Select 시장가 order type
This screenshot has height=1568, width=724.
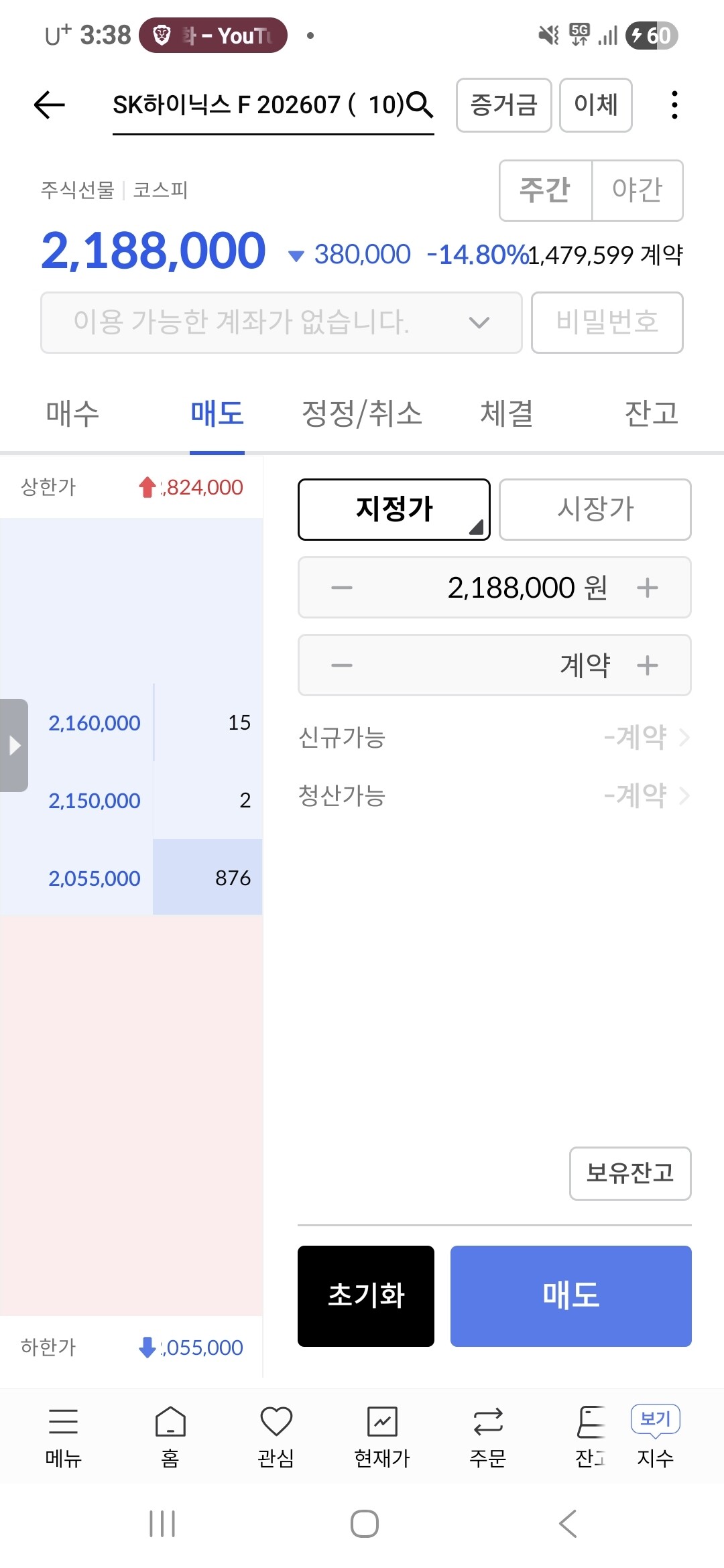595,509
